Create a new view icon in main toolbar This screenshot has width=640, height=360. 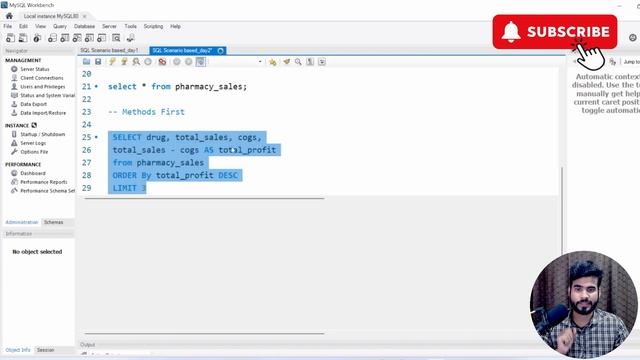(77, 38)
